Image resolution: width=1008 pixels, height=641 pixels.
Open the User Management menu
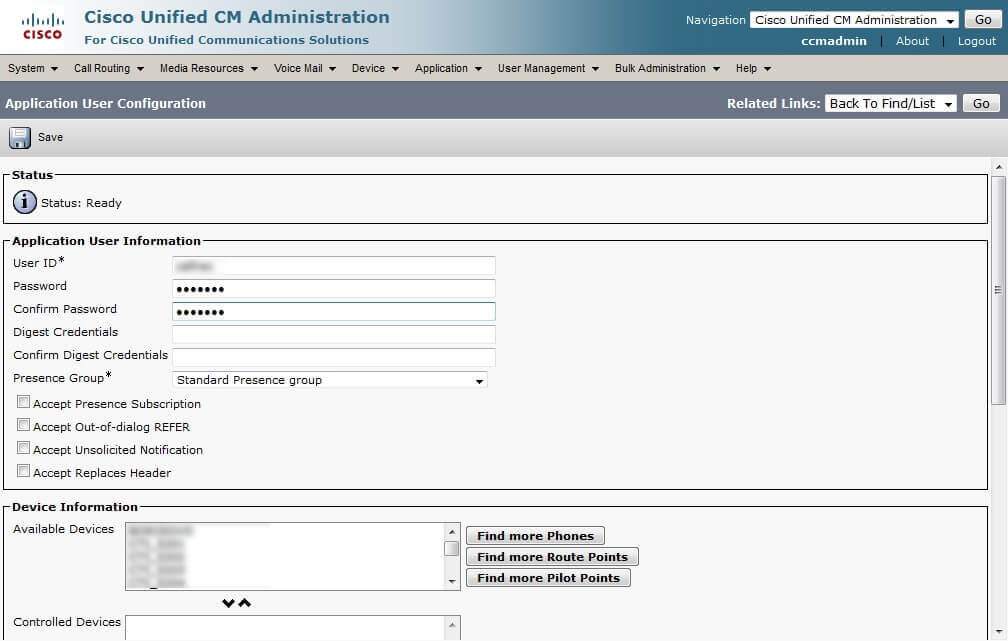click(548, 68)
